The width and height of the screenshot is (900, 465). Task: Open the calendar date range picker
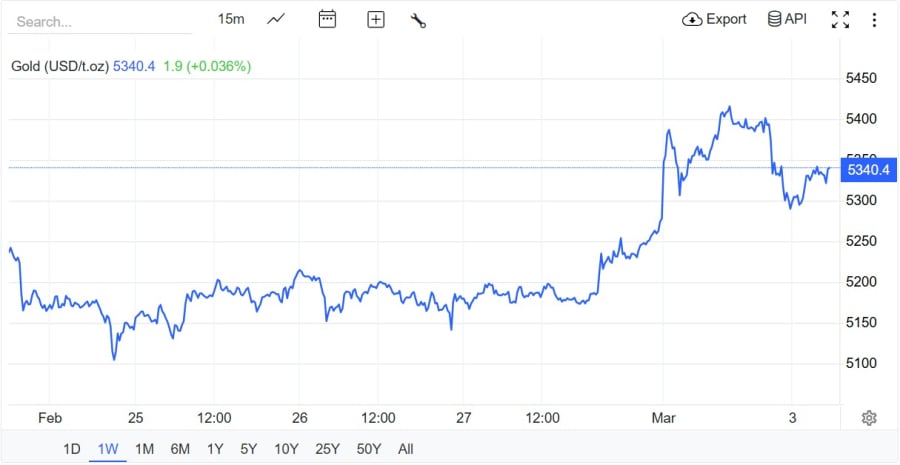click(x=327, y=19)
